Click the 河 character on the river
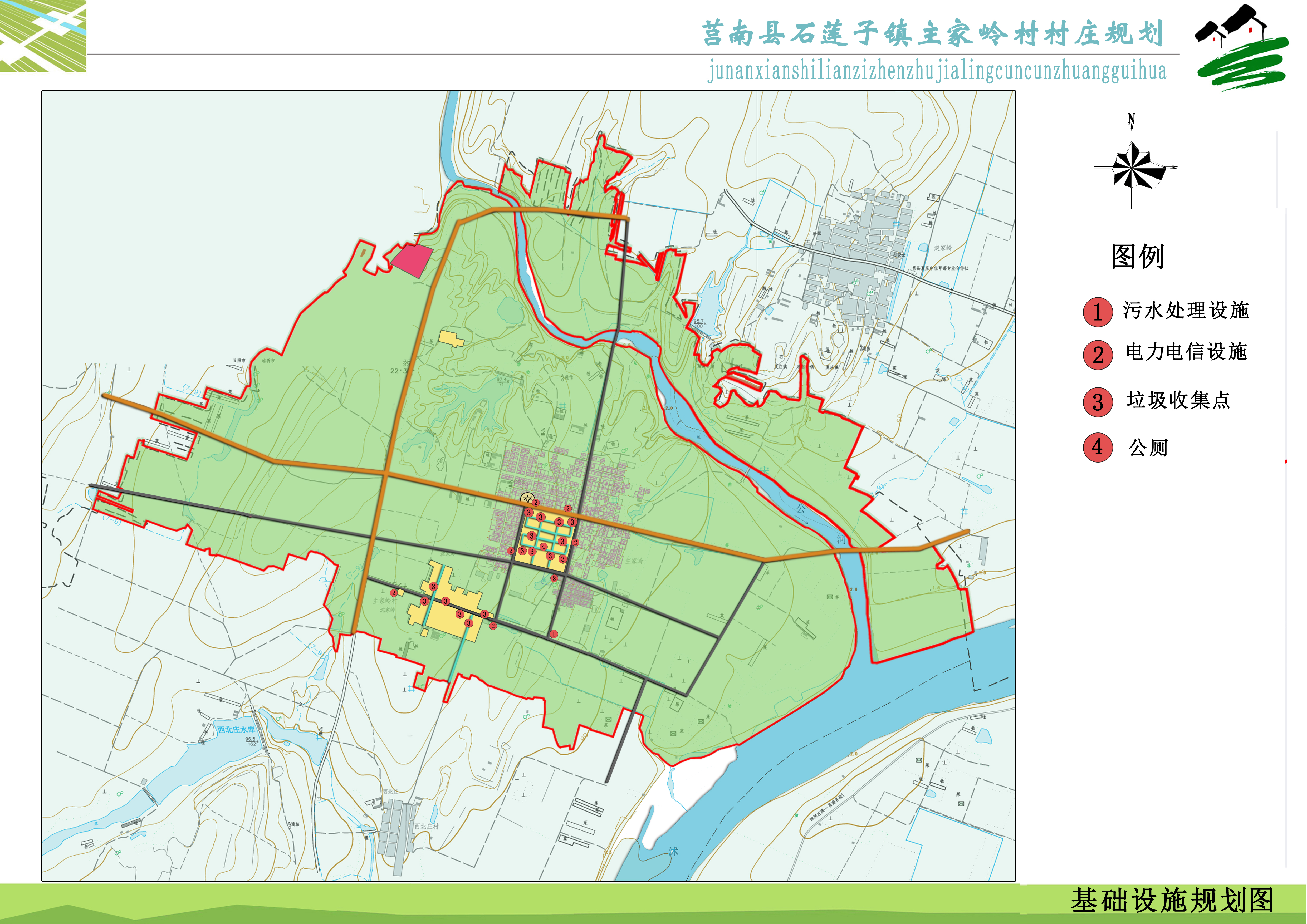The image size is (1307, 924). (x=841, y=539)
